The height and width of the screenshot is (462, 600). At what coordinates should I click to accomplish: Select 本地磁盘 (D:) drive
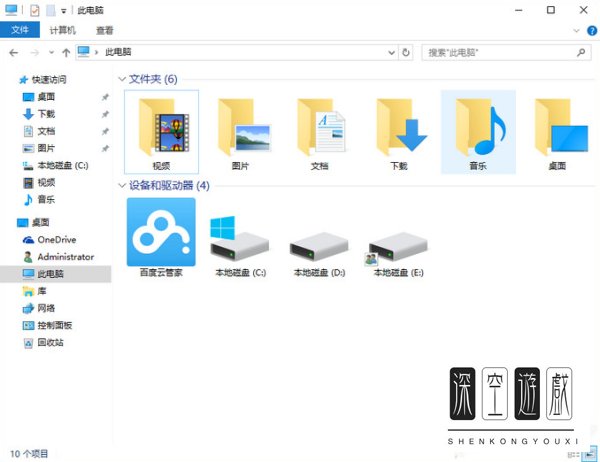(x=320, y=253)
